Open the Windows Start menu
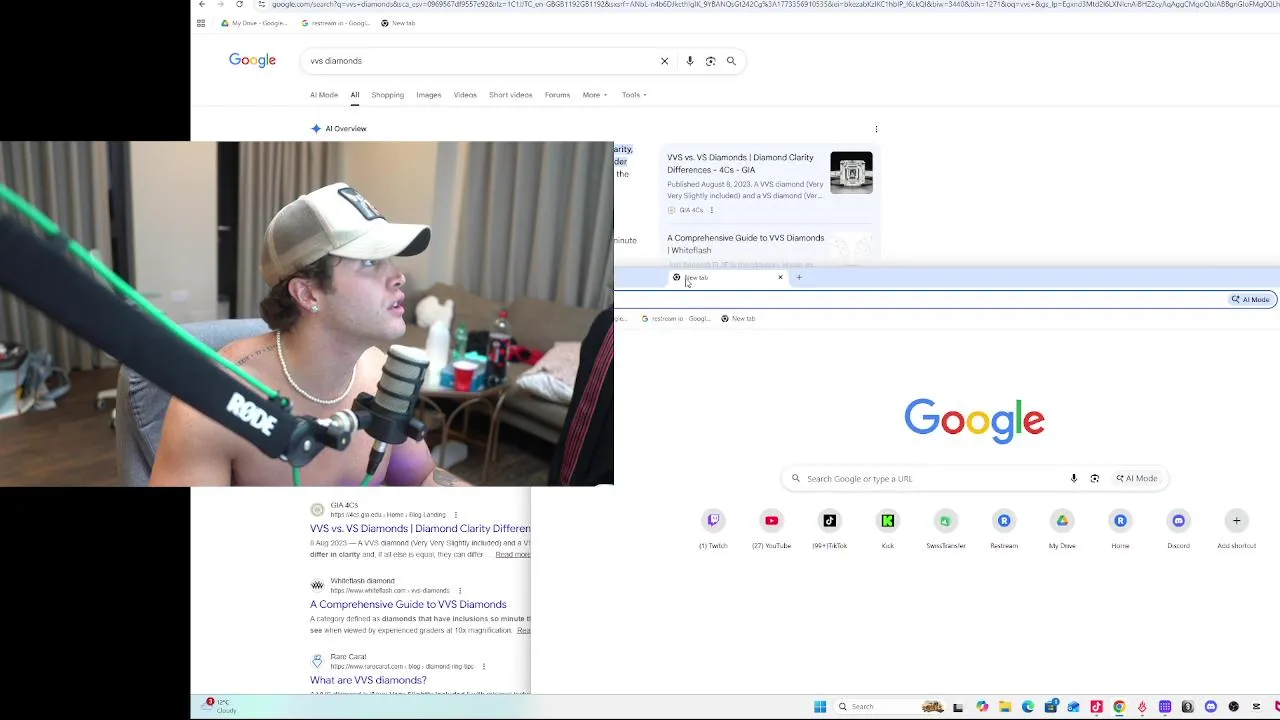Screen dimensions: 1280x720 click(820, 707)
